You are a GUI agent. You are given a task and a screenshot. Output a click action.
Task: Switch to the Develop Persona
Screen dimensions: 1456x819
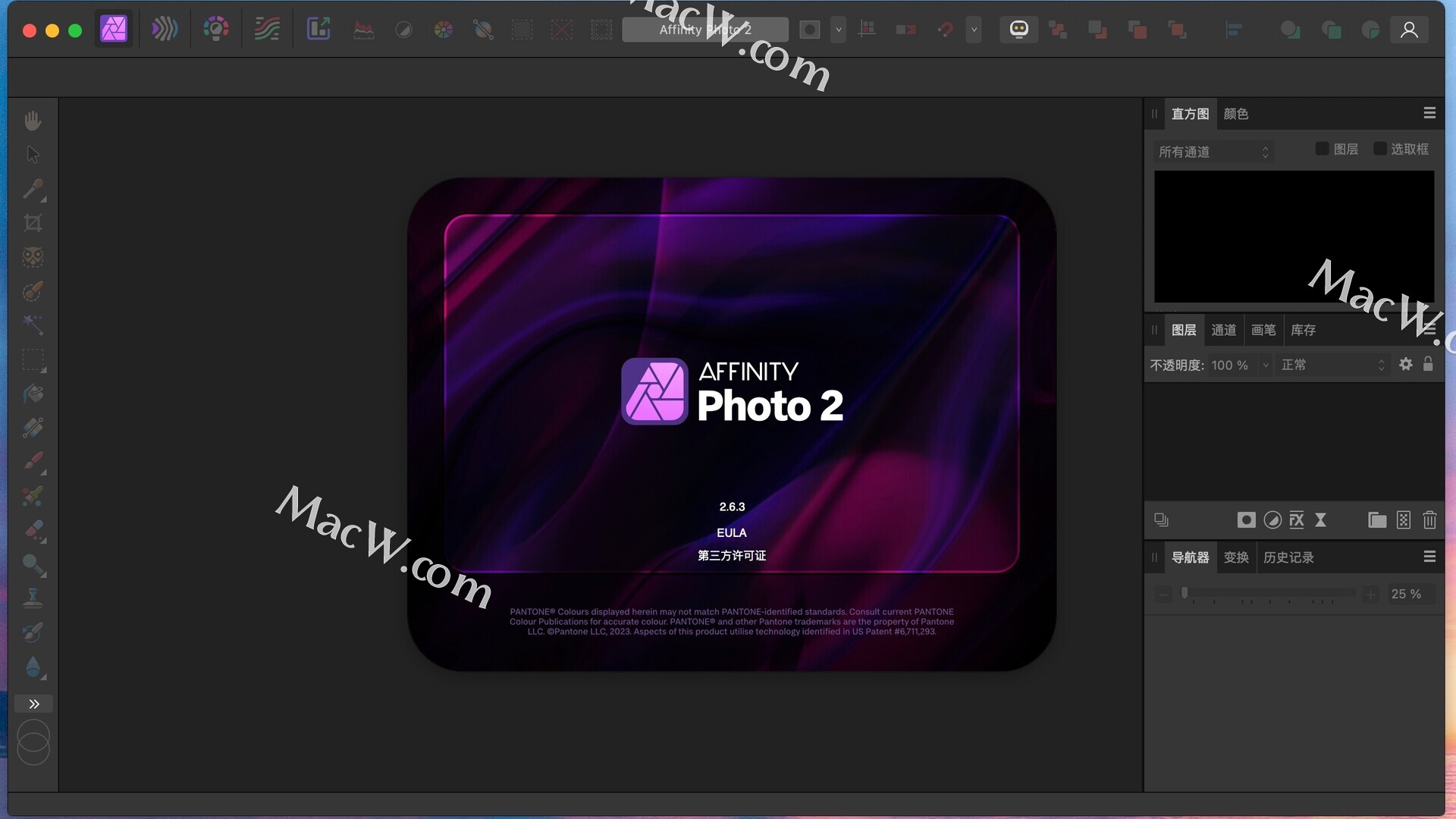click(x=216, y=30)
